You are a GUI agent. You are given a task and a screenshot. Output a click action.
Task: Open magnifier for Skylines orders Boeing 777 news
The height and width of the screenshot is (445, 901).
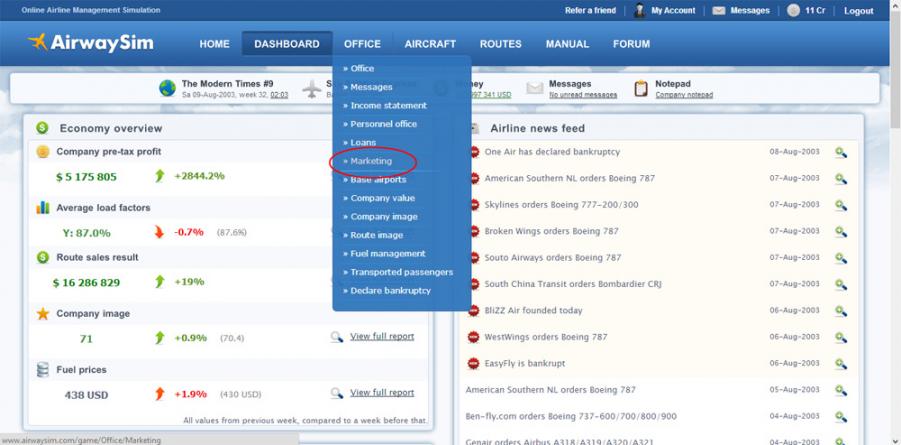[x=841, y=205]
